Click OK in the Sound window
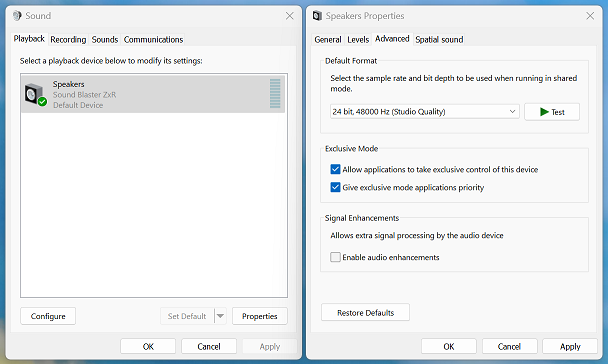This screenshot has width=608, height=364. (148, 346)
